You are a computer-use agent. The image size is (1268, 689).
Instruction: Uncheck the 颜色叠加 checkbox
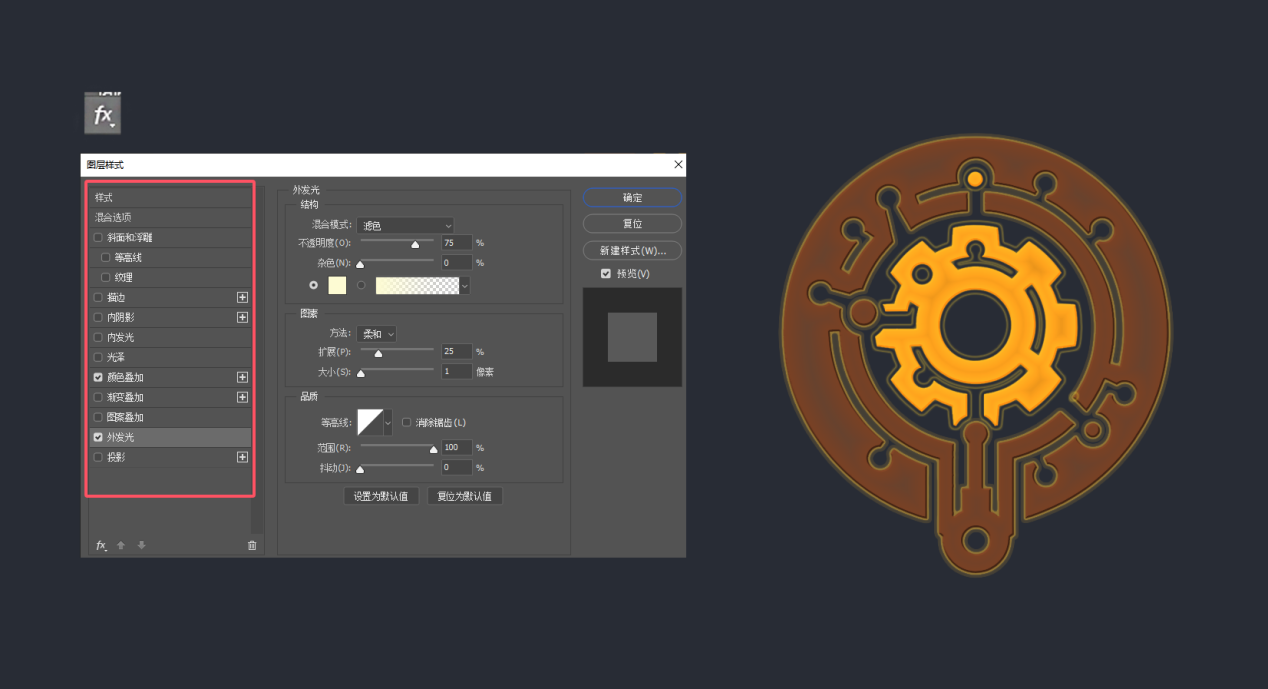tap(98, 377)
